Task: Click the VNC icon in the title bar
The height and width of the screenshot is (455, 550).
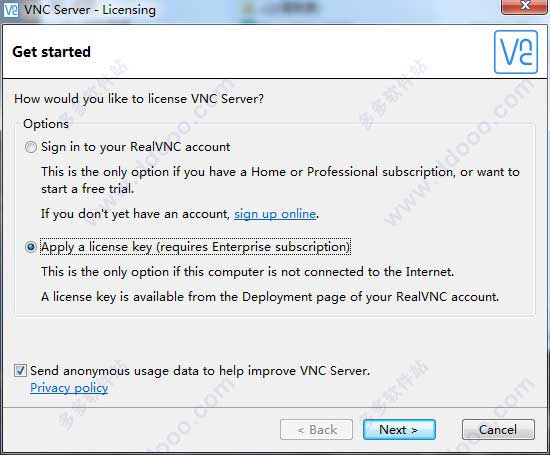Action: [x=11, y=10]
